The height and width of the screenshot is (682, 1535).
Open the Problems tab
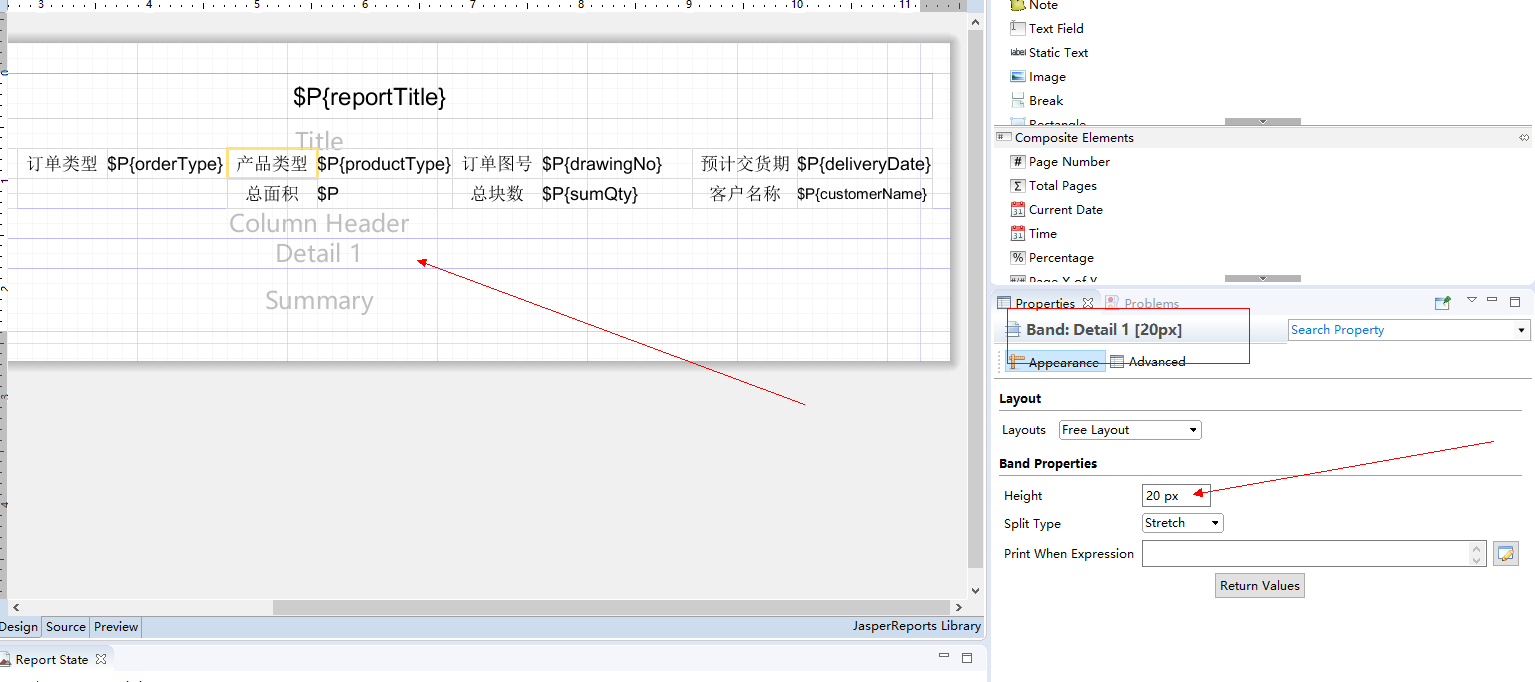click(1142, 303)
